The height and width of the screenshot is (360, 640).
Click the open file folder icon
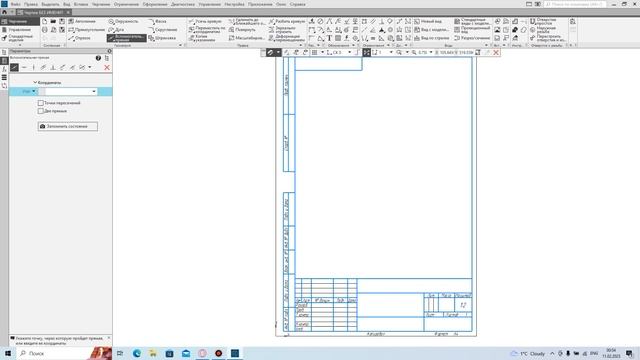point(53,21)
